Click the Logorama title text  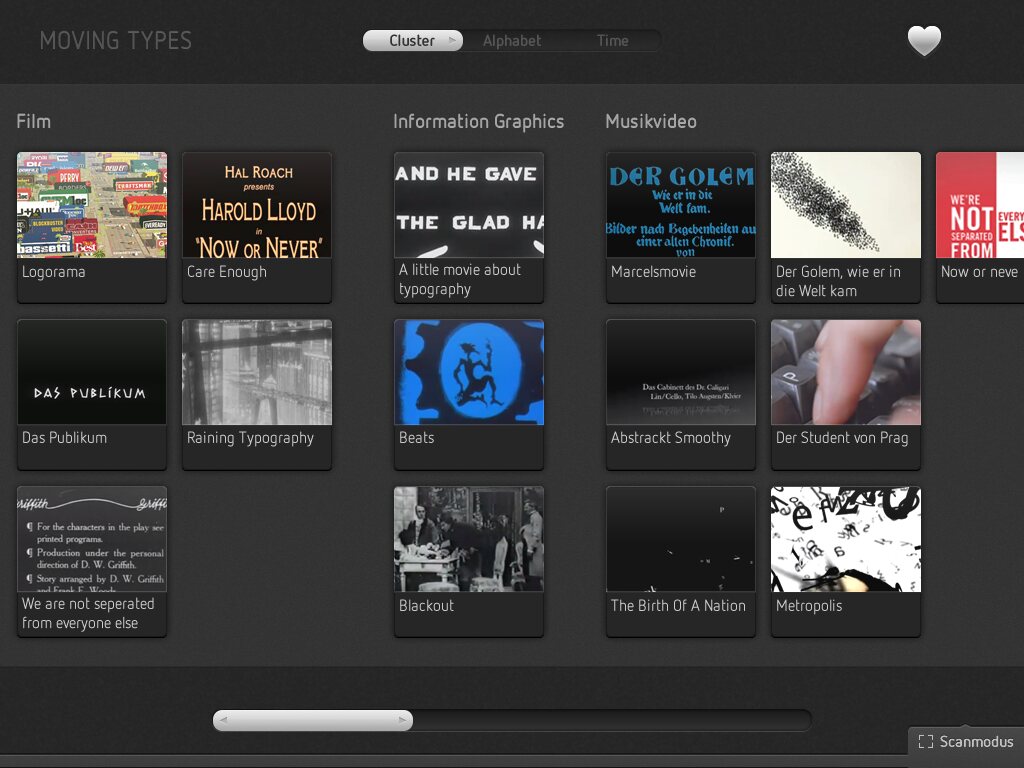(54, 272)
